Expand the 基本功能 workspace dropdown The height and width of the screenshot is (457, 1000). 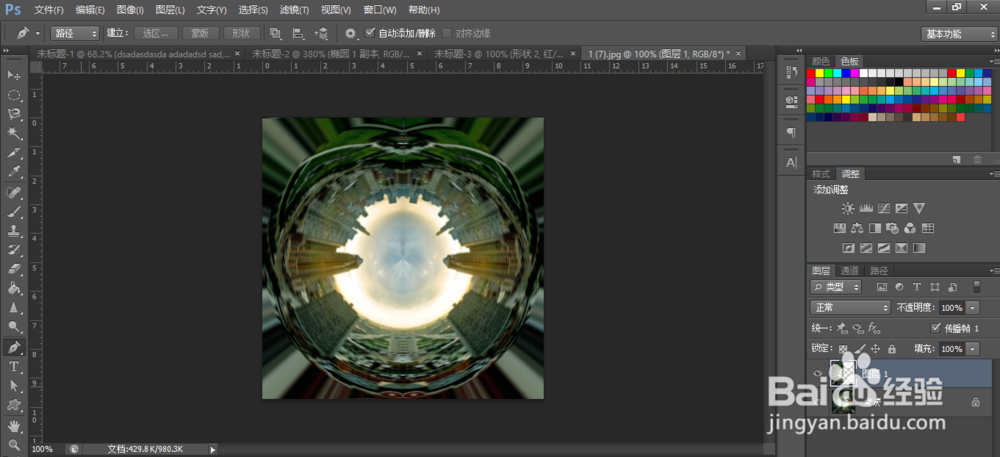pos(957,33)
